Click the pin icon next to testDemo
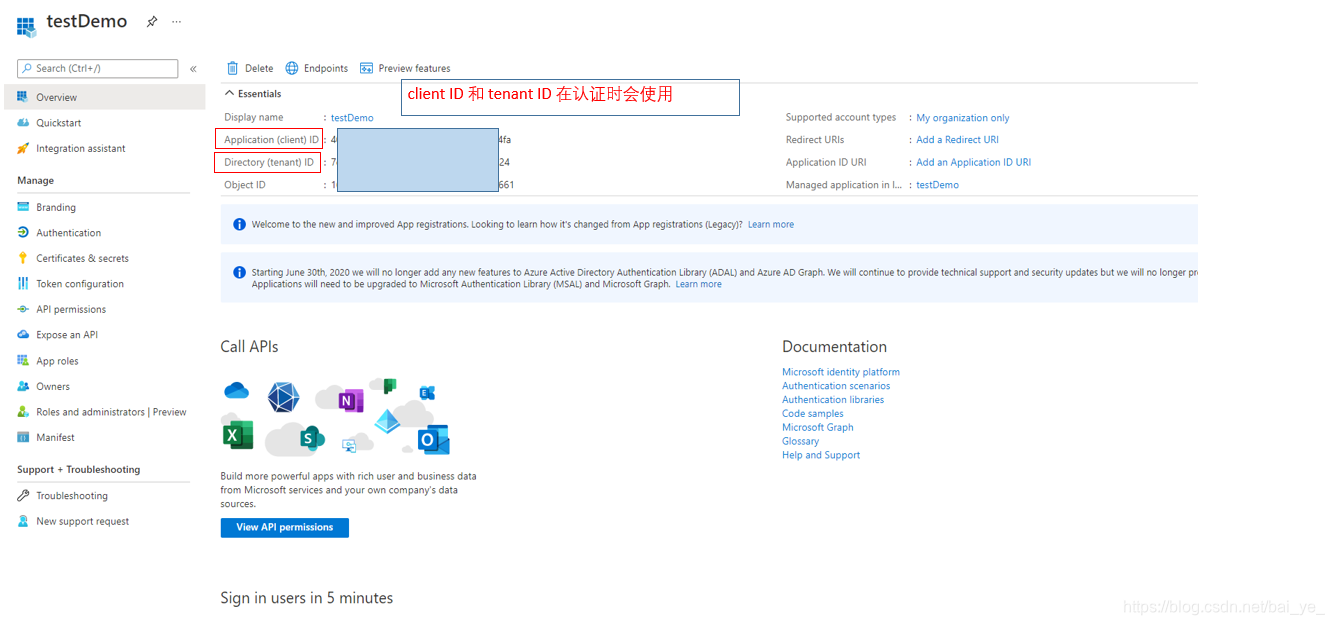This screenshot has height=625, width=1334. 152,21
